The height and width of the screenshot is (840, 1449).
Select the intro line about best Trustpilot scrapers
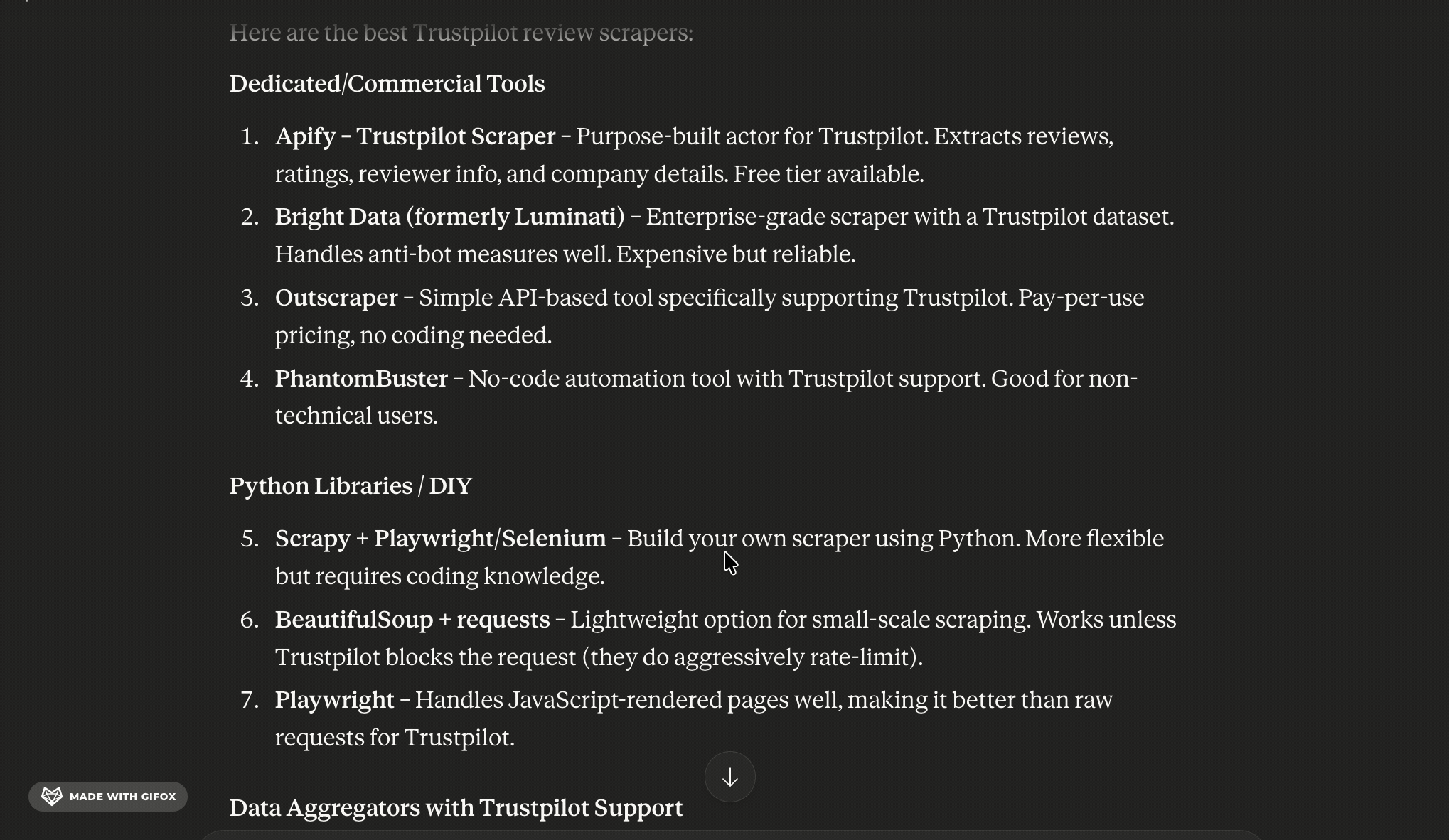pyautogui.click(x=461, y=32)
